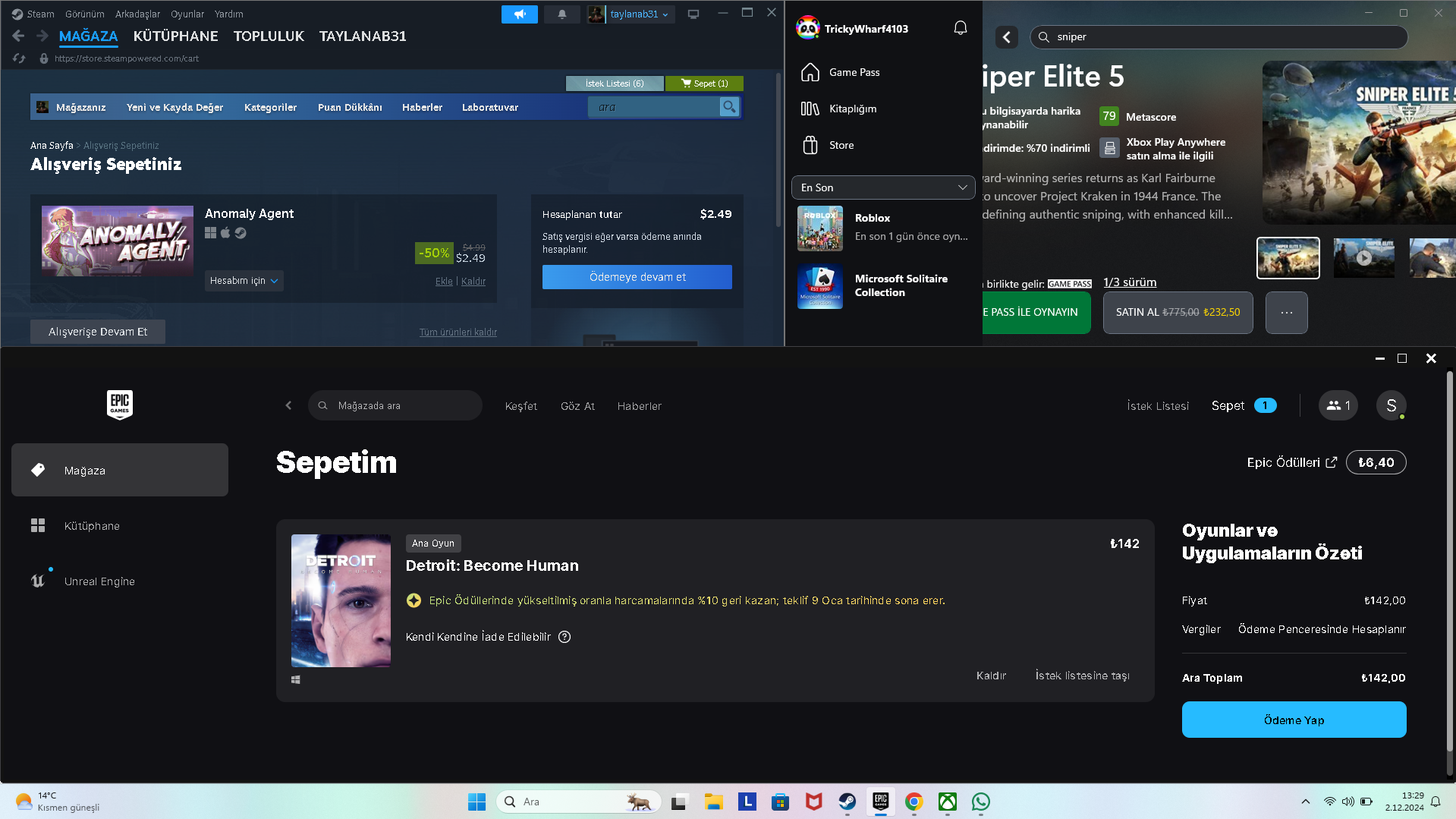Open Xbox app from the taskbar

(948, 802)
